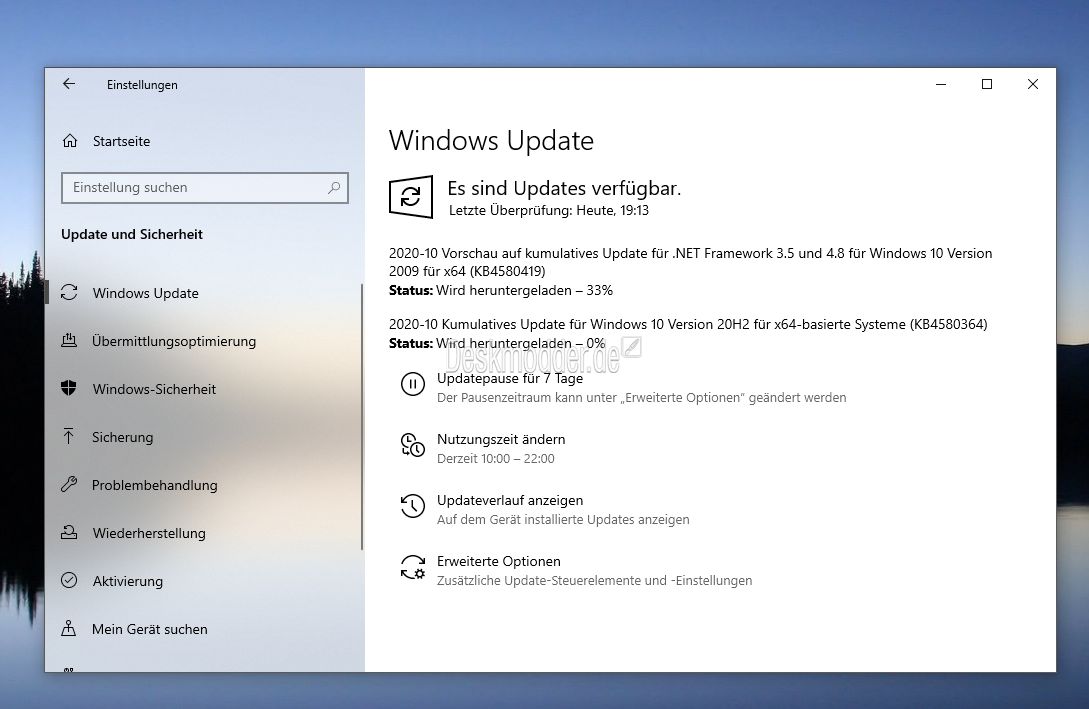Open Nutzungszeit ändern

point(501,439)
